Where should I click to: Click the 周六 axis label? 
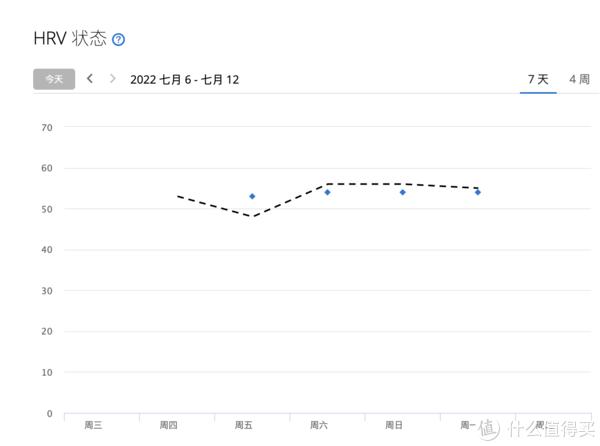click(x=319, y=425)
